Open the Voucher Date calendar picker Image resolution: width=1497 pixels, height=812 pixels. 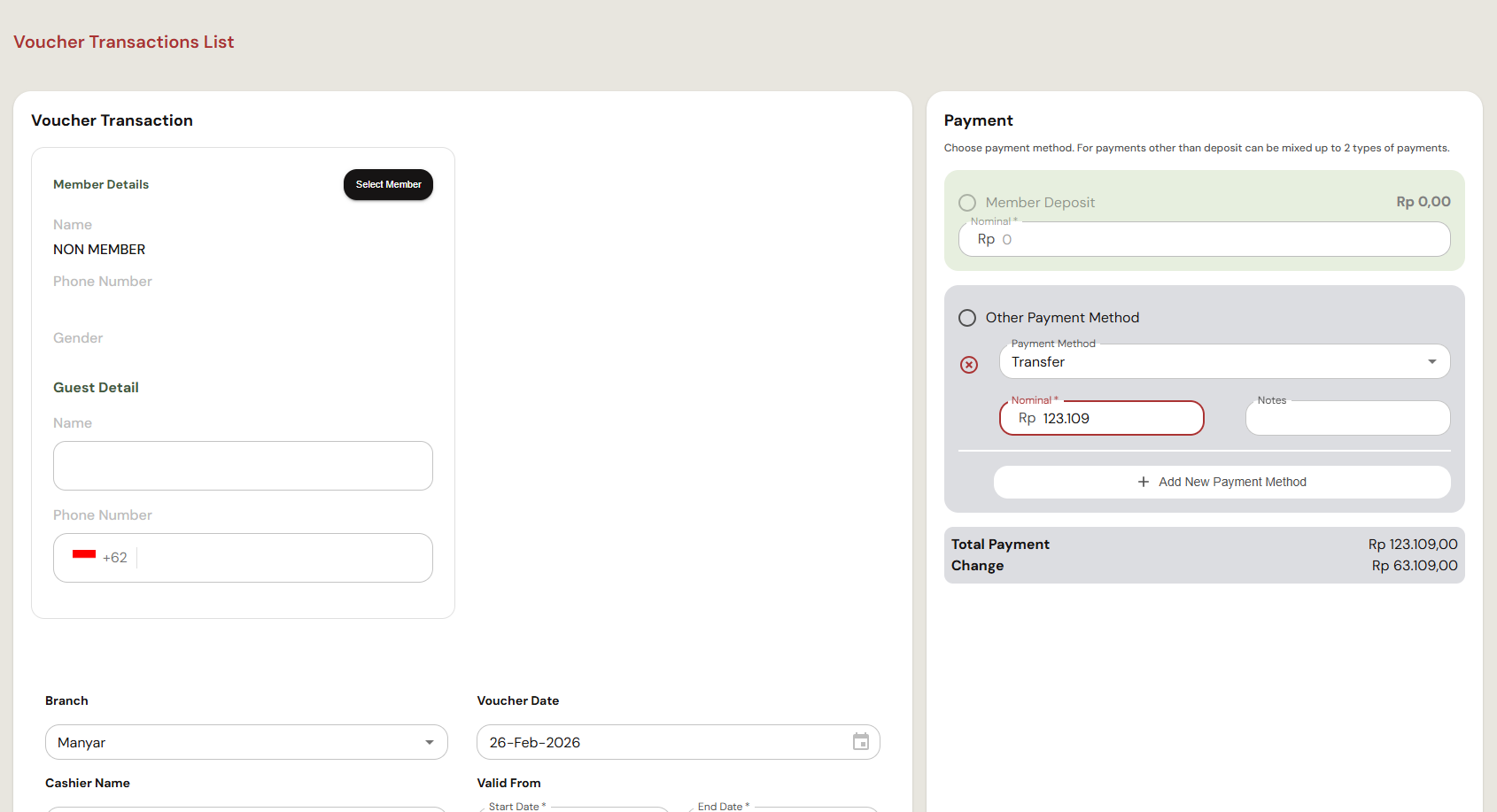tap(860, 742)
